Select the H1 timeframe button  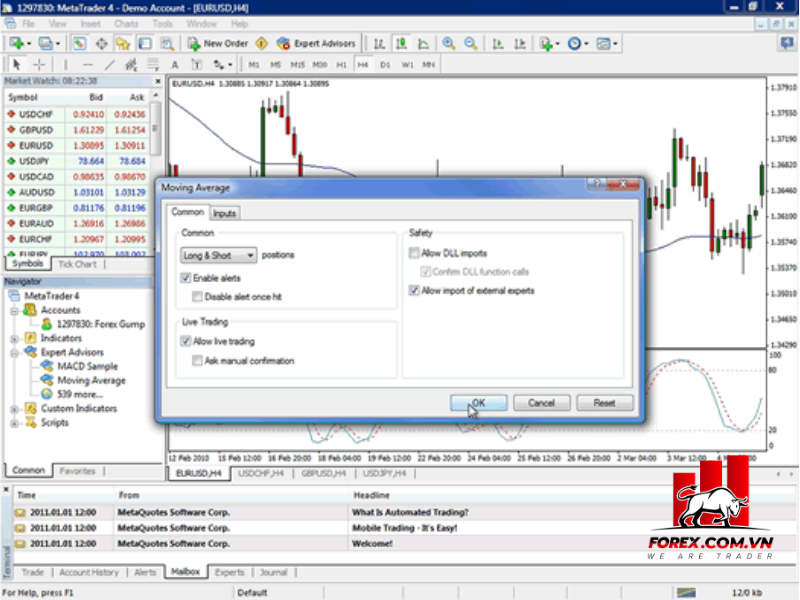(341, 65)
